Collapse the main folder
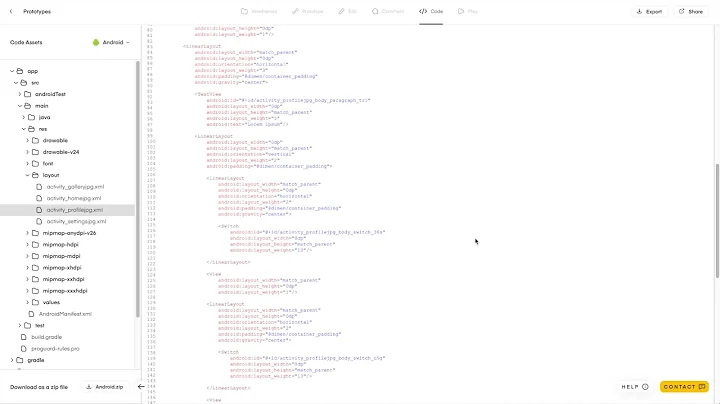Screen dimensions: 720x404 click(20, 106)
